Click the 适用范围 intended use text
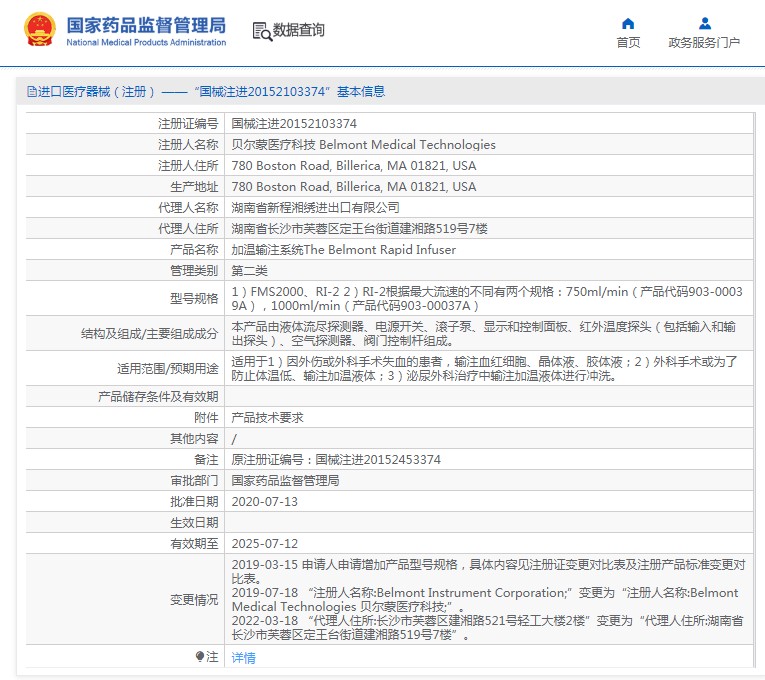The width and height of the screenshot is (765, 680). pos(484,369)
